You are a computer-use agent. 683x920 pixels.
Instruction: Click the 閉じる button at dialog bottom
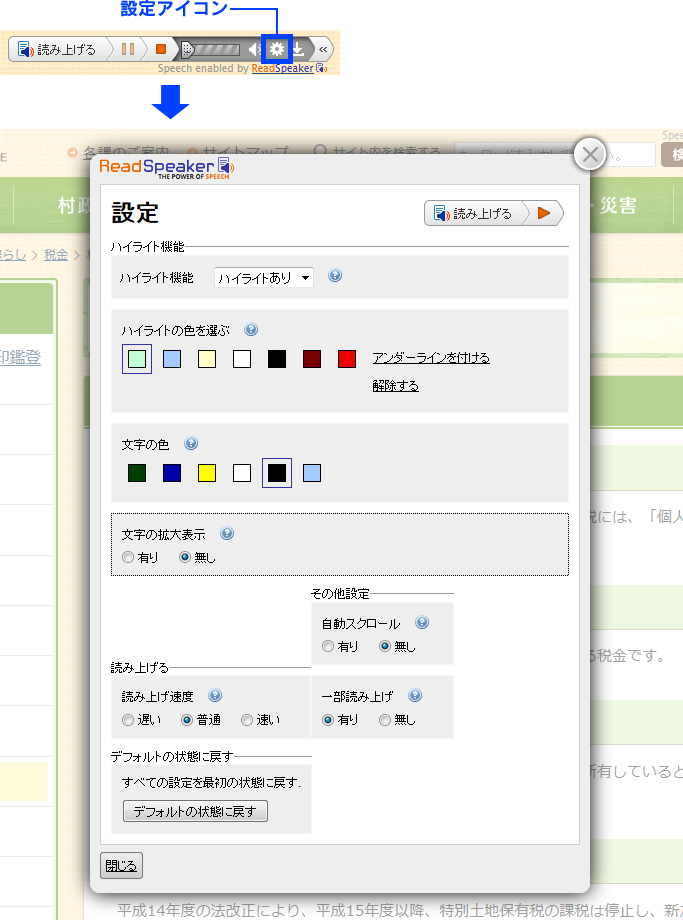121,865
